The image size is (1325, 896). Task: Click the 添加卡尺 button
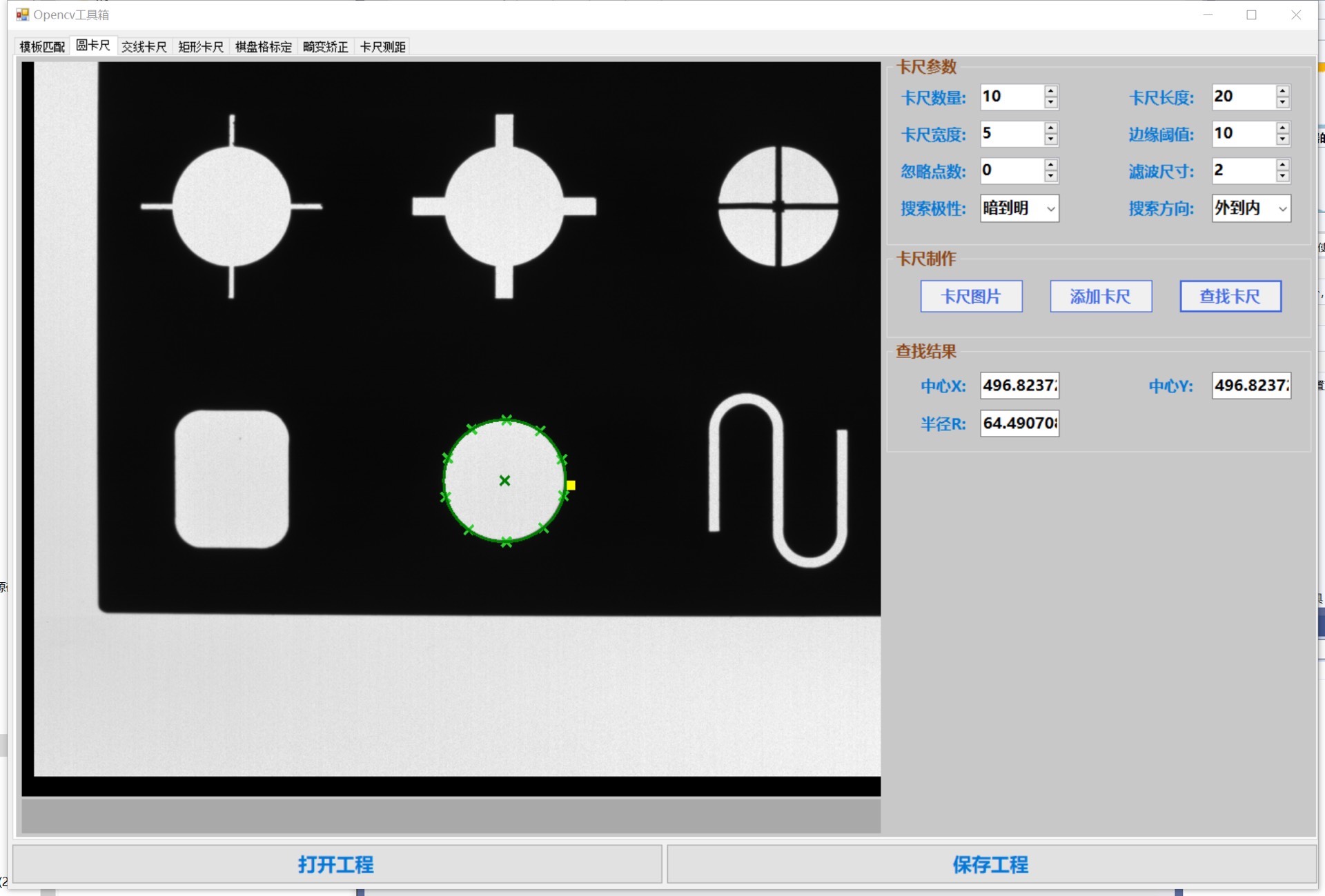[x=1100, y=297]
